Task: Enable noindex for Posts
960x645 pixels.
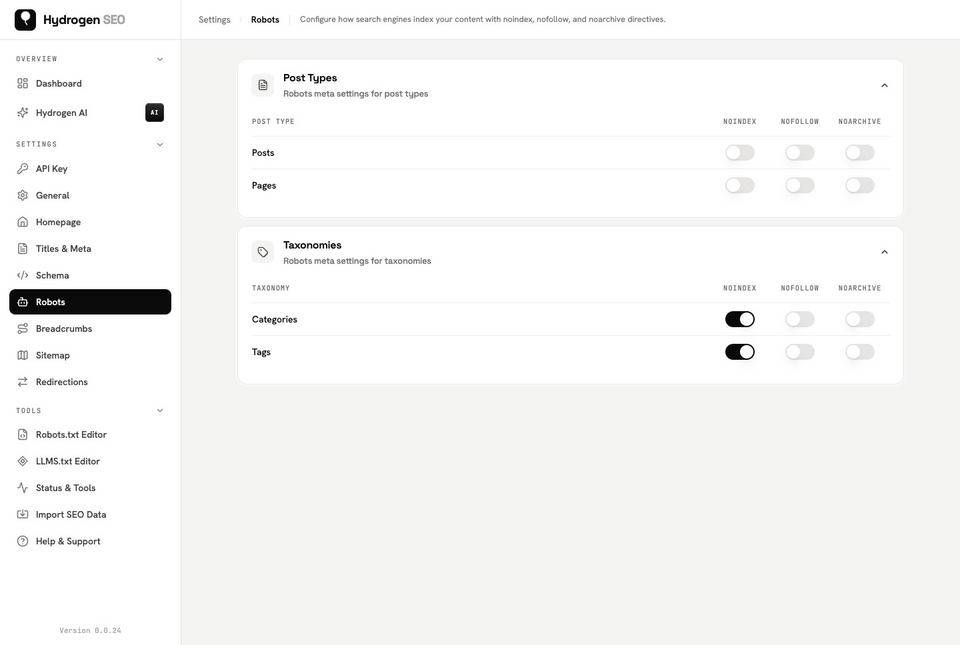Action: pyautogui.click(x=740, y=152)
